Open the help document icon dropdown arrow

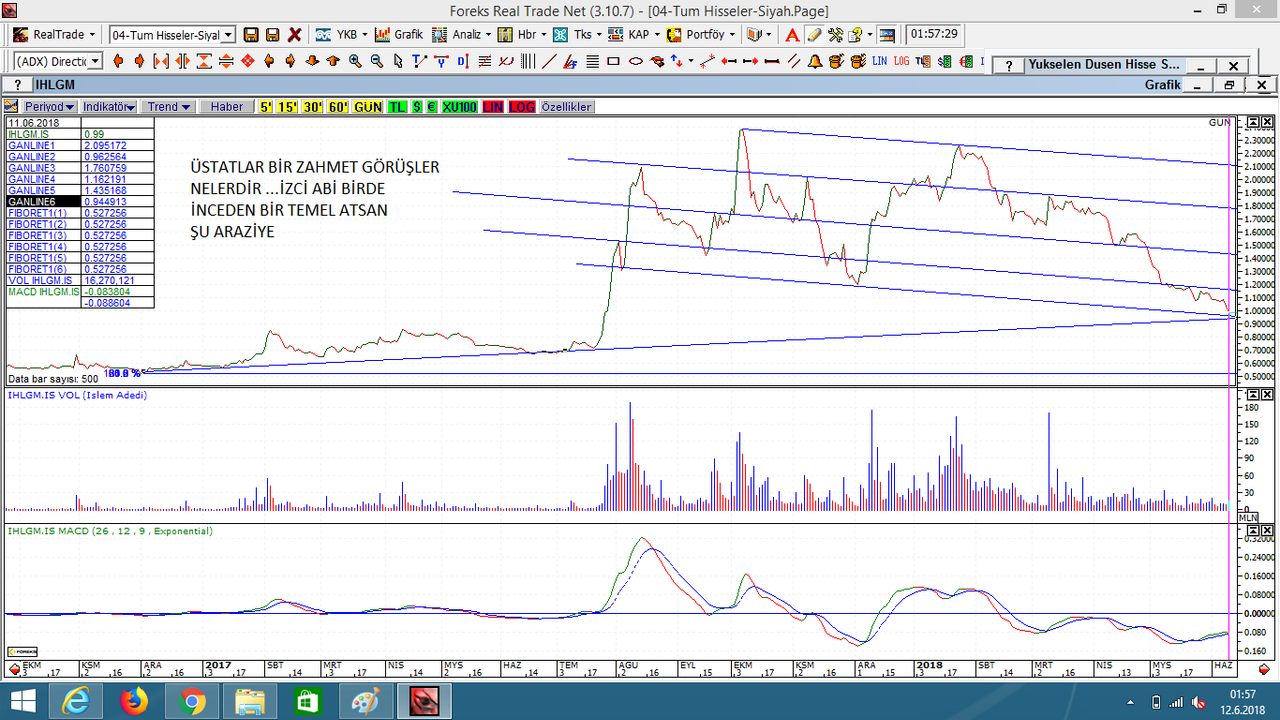pyautogui.click(x=870, y=35)
